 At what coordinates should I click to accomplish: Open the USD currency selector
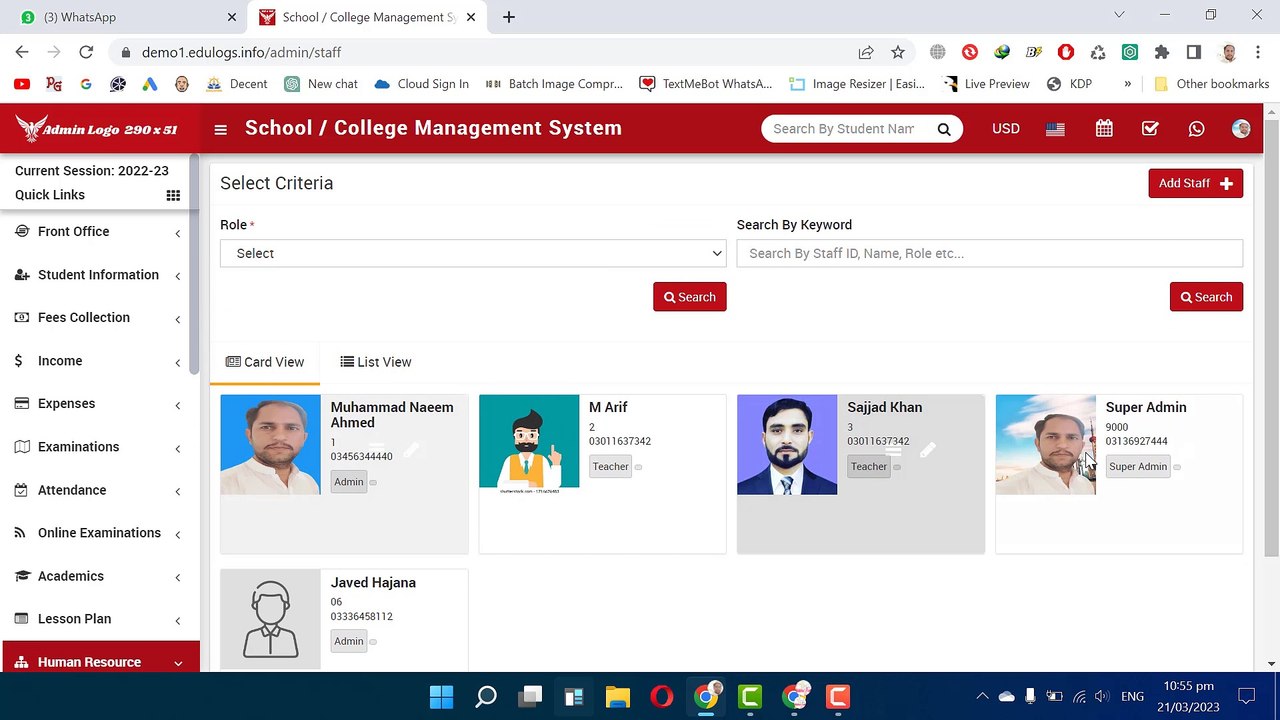click(x=1006, y=129)
